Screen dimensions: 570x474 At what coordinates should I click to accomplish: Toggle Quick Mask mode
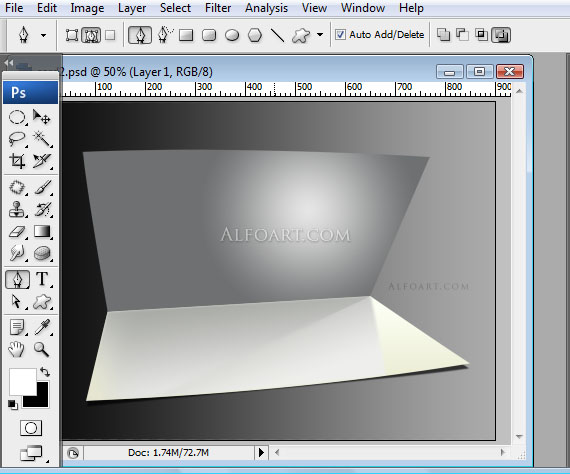(x=31, y=428)
